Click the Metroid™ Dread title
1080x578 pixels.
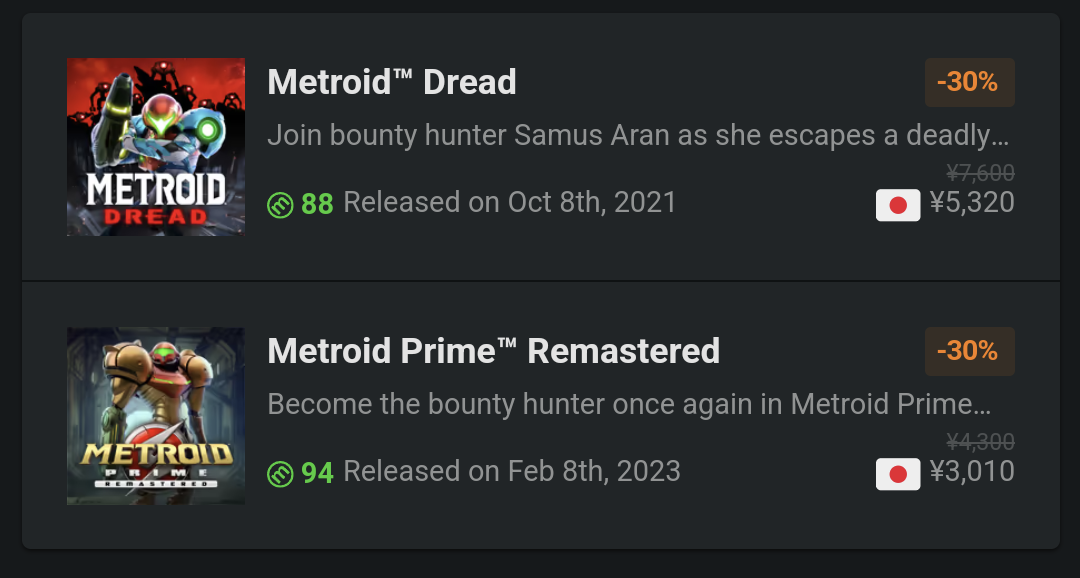click(x=392, y=82)
